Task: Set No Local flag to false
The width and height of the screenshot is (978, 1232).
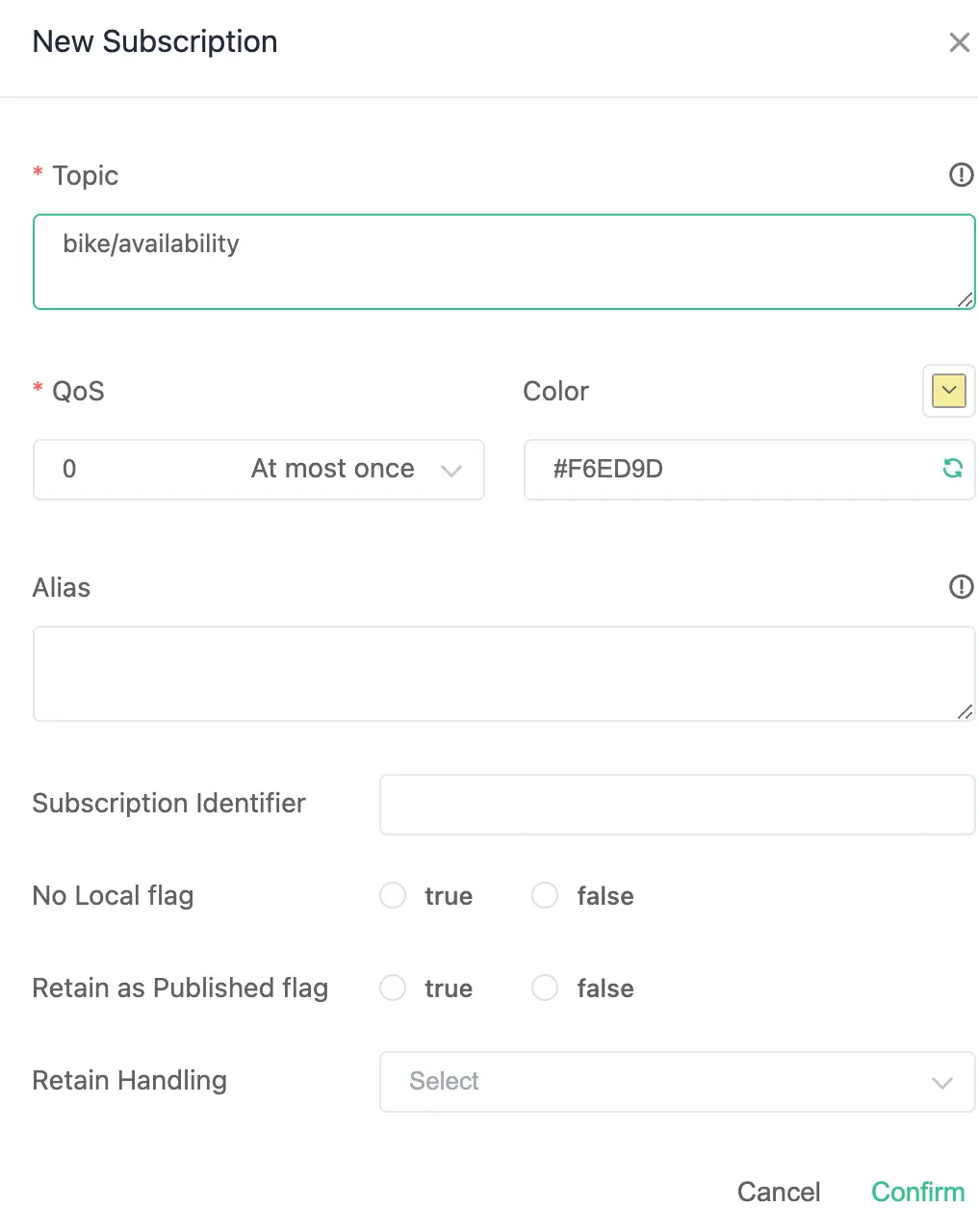Action: (x=545, y=896)
